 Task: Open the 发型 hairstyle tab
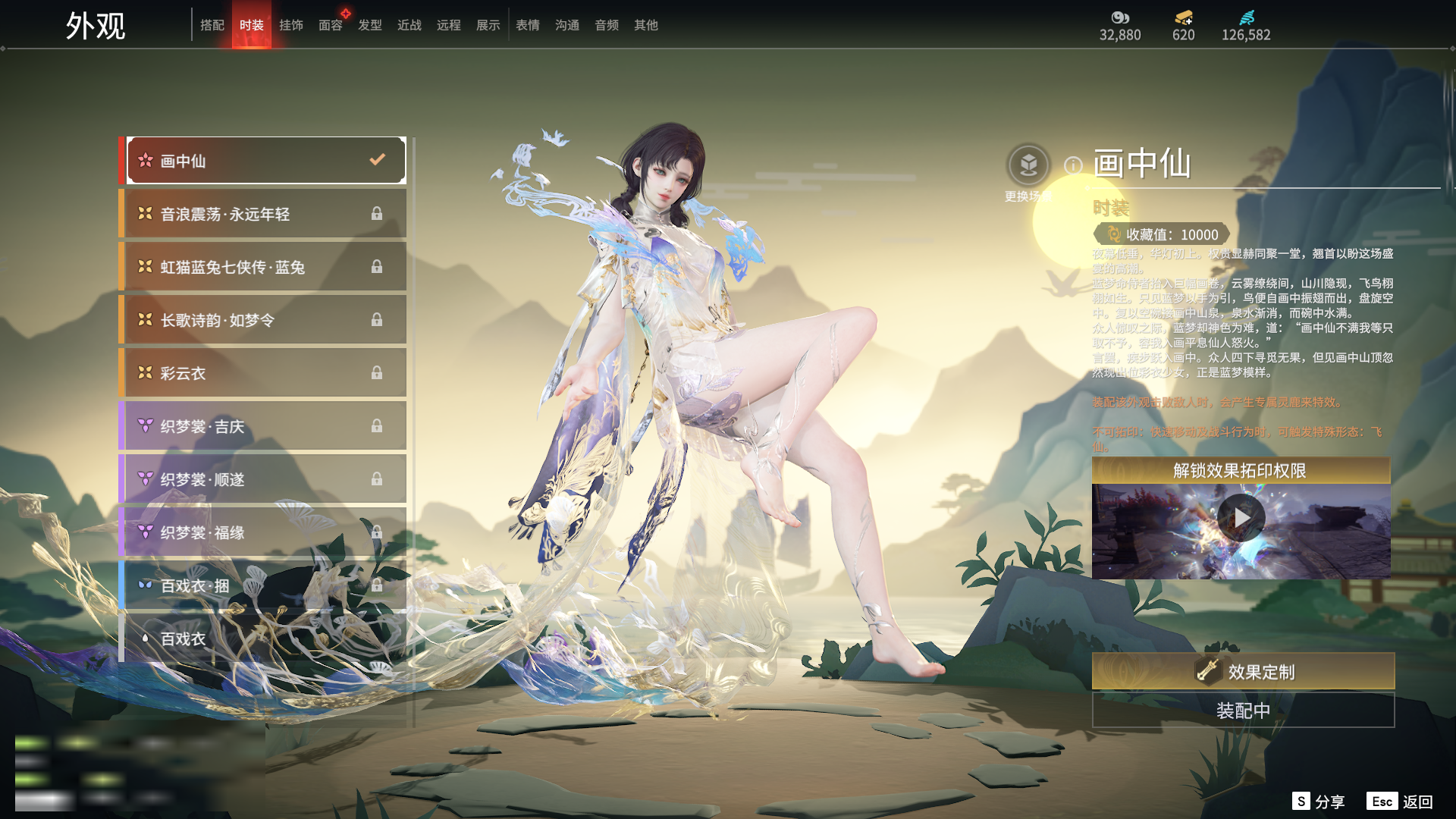tap(370, 25)
